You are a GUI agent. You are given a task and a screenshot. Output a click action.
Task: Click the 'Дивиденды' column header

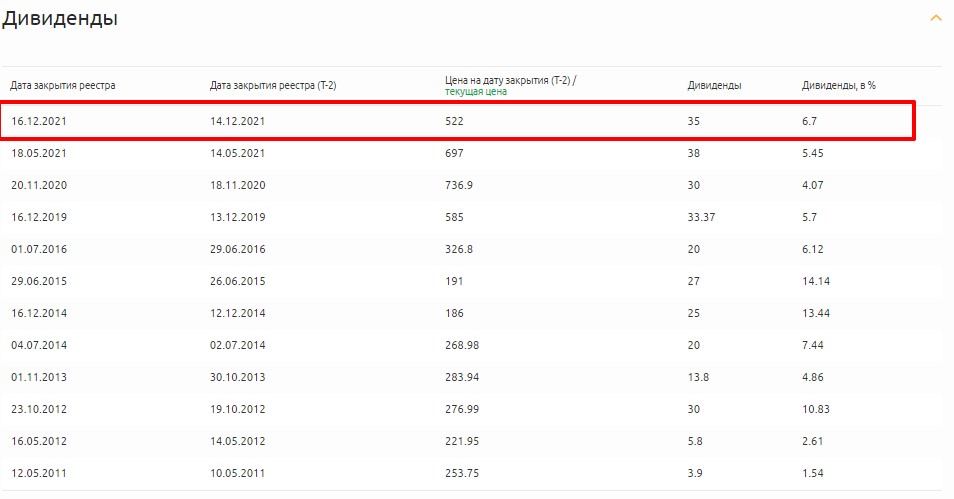click(x=714, y=85)
